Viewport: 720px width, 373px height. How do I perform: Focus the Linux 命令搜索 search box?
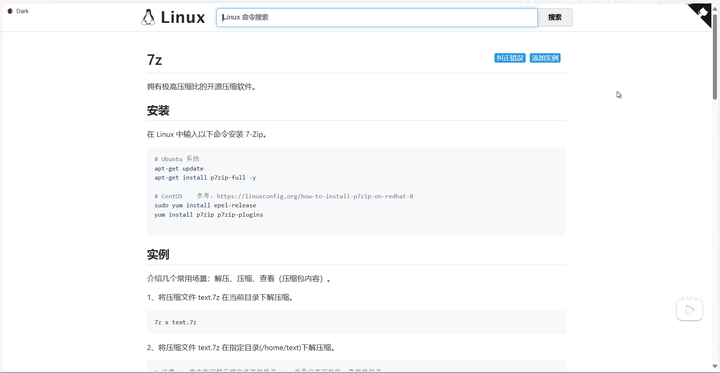(377, 17)
